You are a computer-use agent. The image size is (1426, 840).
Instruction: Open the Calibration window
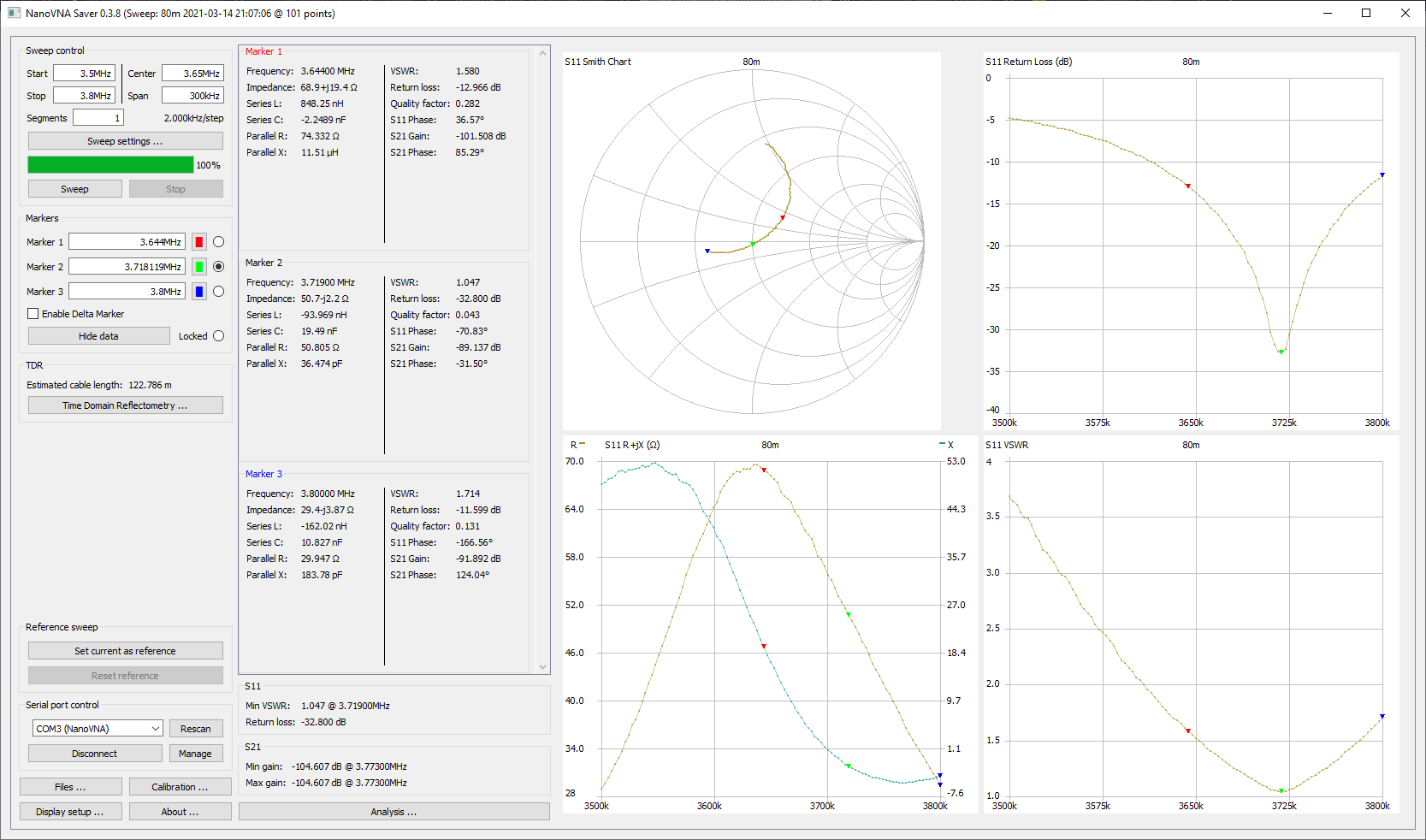(180, 787)
